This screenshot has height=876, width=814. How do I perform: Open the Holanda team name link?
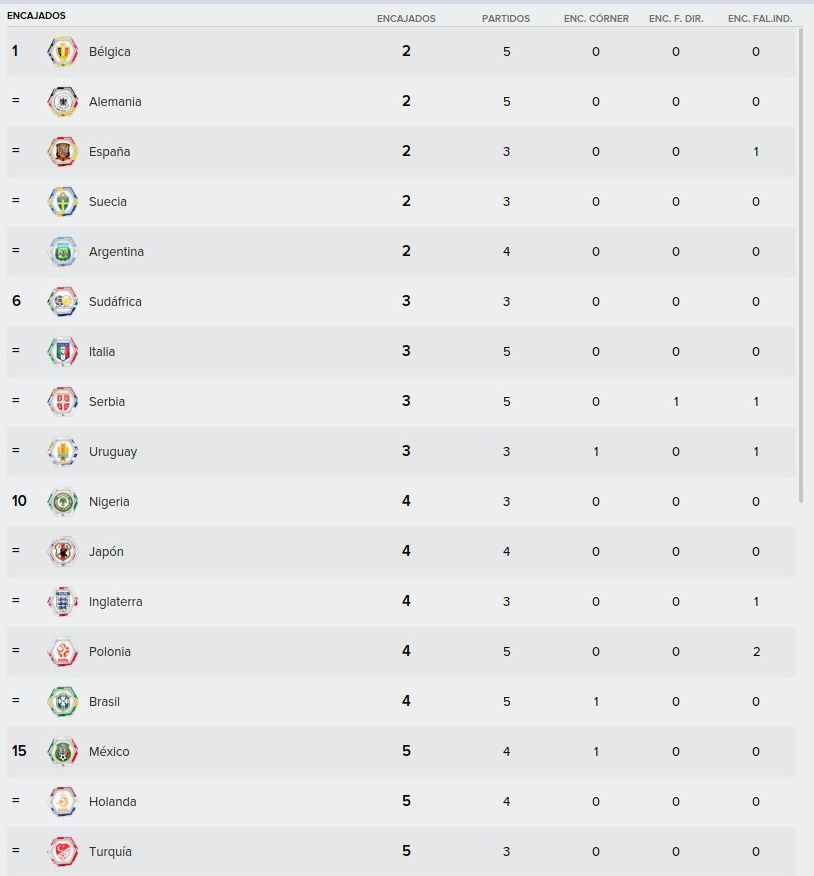click(x=112, y=802)
